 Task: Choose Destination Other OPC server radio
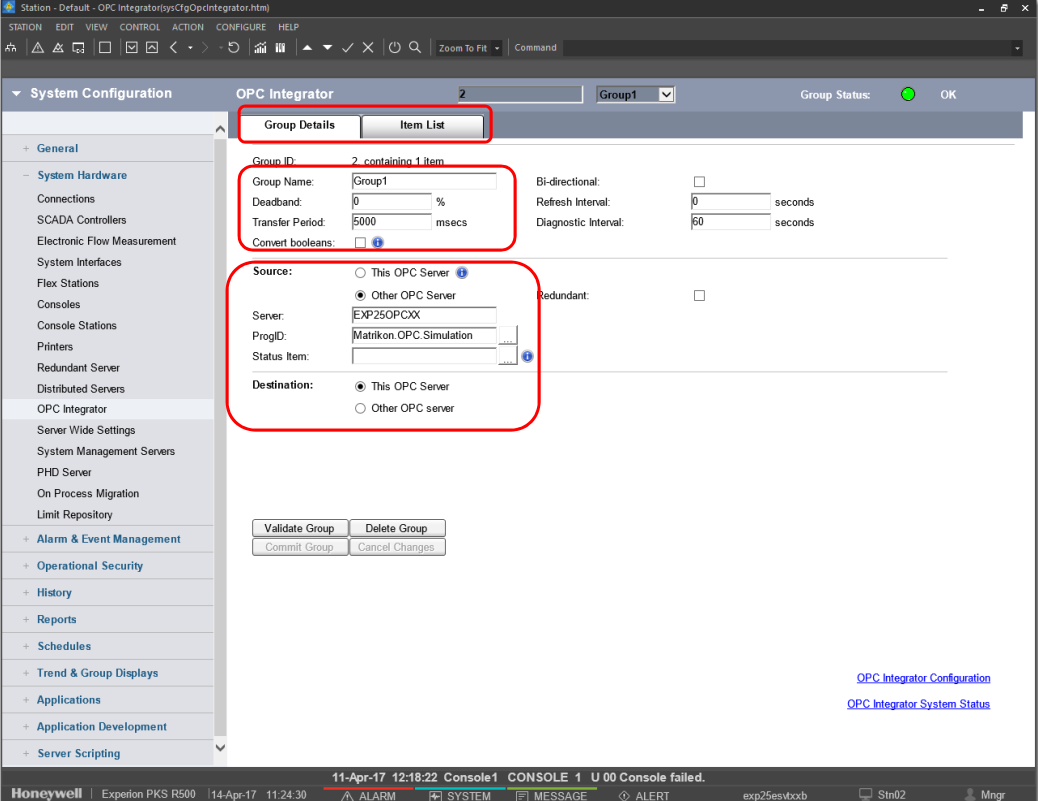point(360,408)
